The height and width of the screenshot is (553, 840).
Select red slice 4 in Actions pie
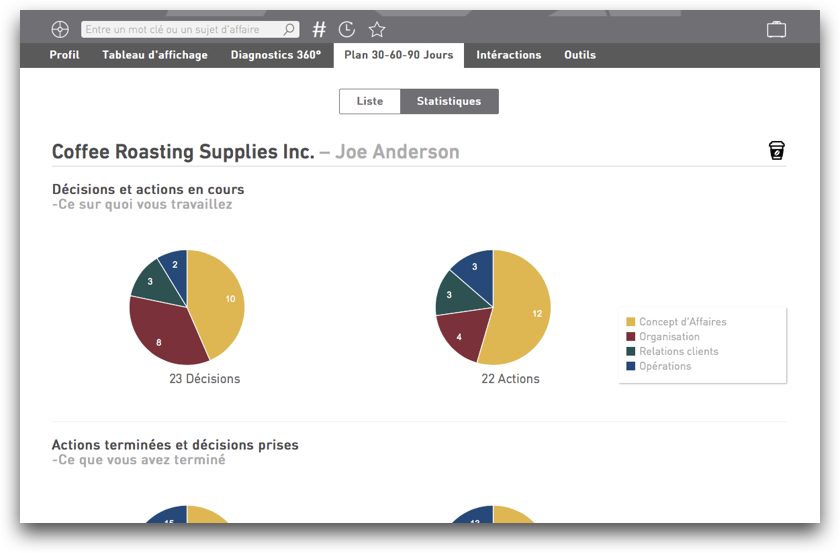coord(463,332)
